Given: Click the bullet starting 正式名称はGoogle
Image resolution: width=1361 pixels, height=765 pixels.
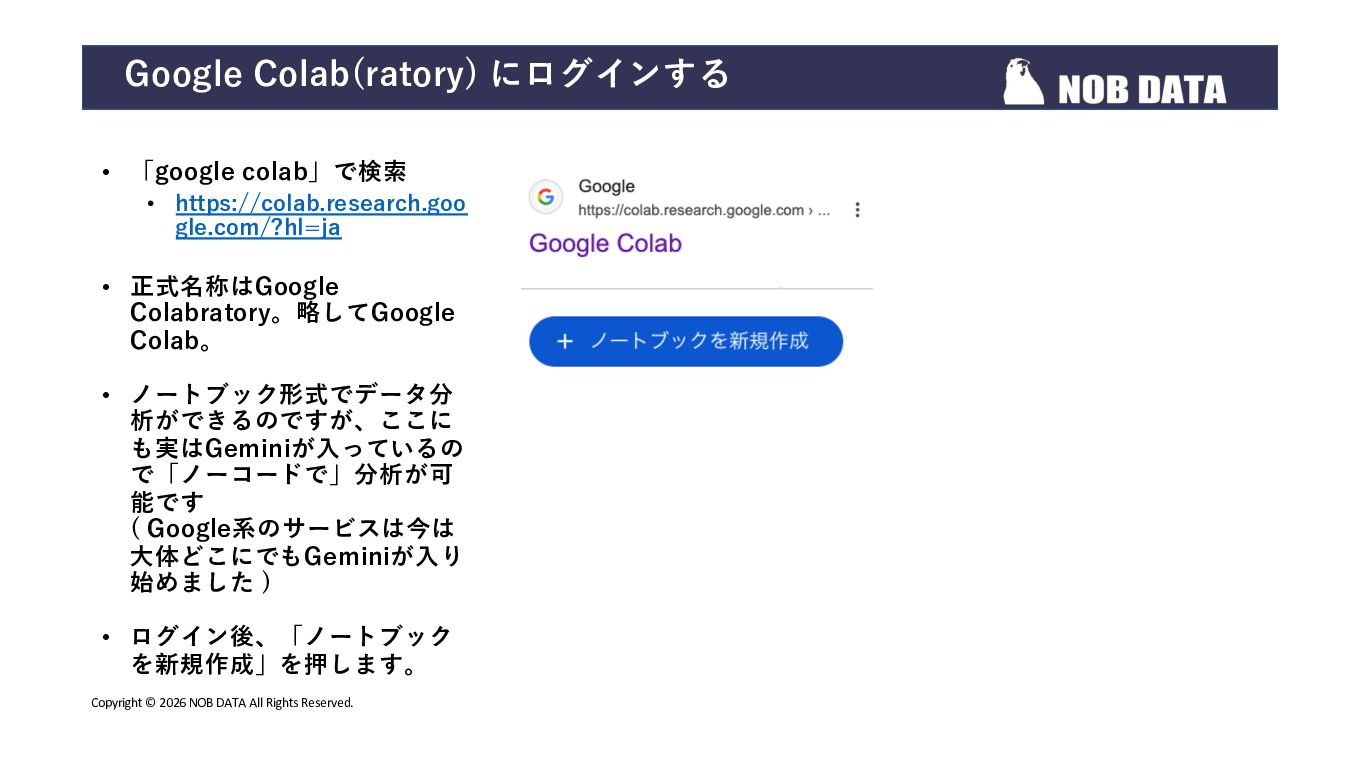Looking at the screenshot, I should click(293, 313).
